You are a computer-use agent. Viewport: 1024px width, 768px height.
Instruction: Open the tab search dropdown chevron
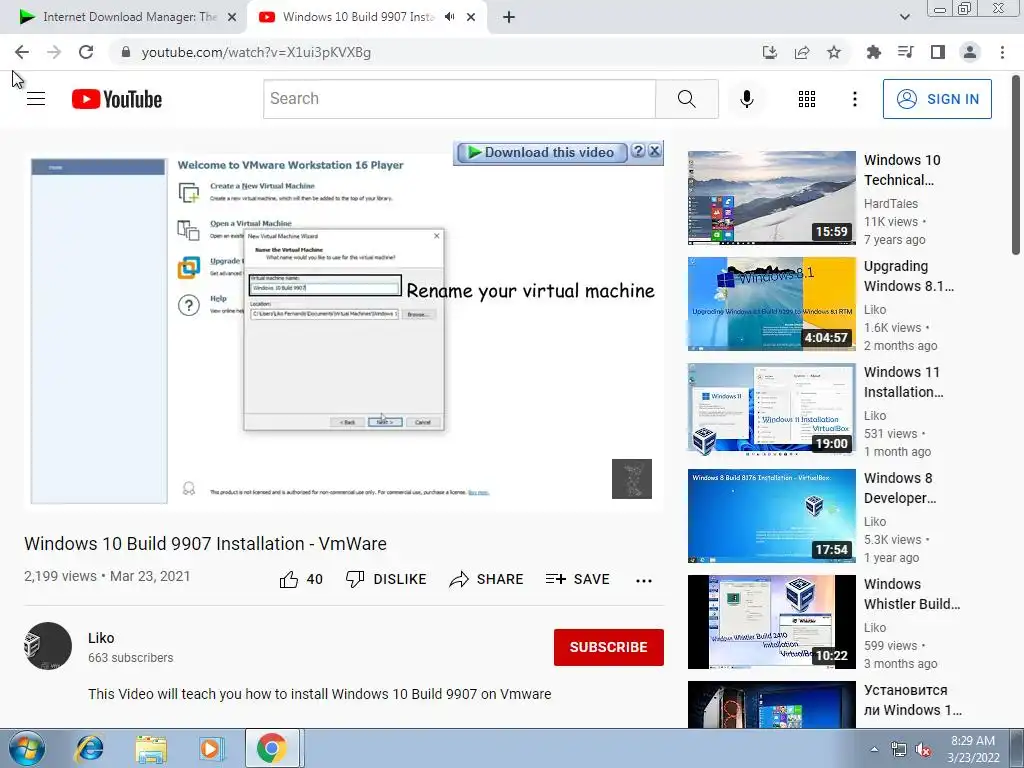click(x=904, y=17)
